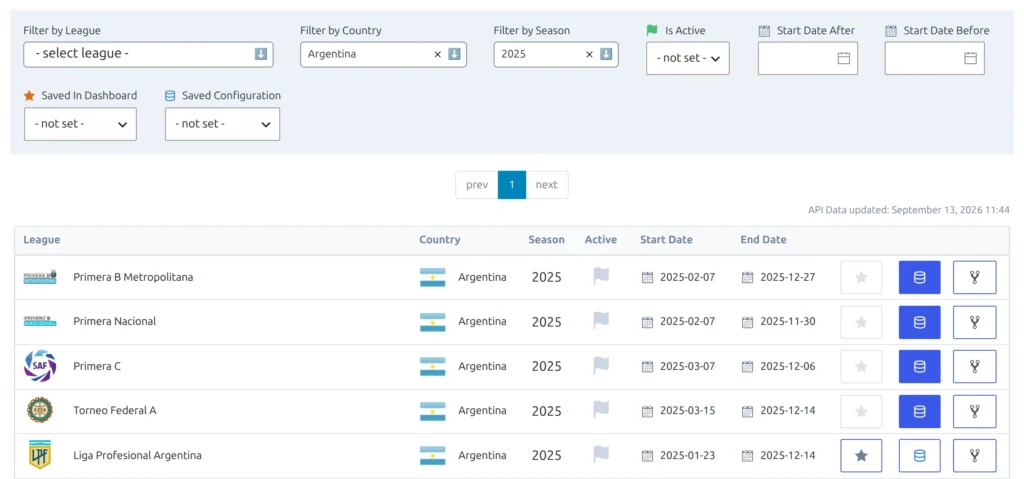Star Primera C for dashboard
This screenshot has height=479, width=1024.
tap(861, 366)
